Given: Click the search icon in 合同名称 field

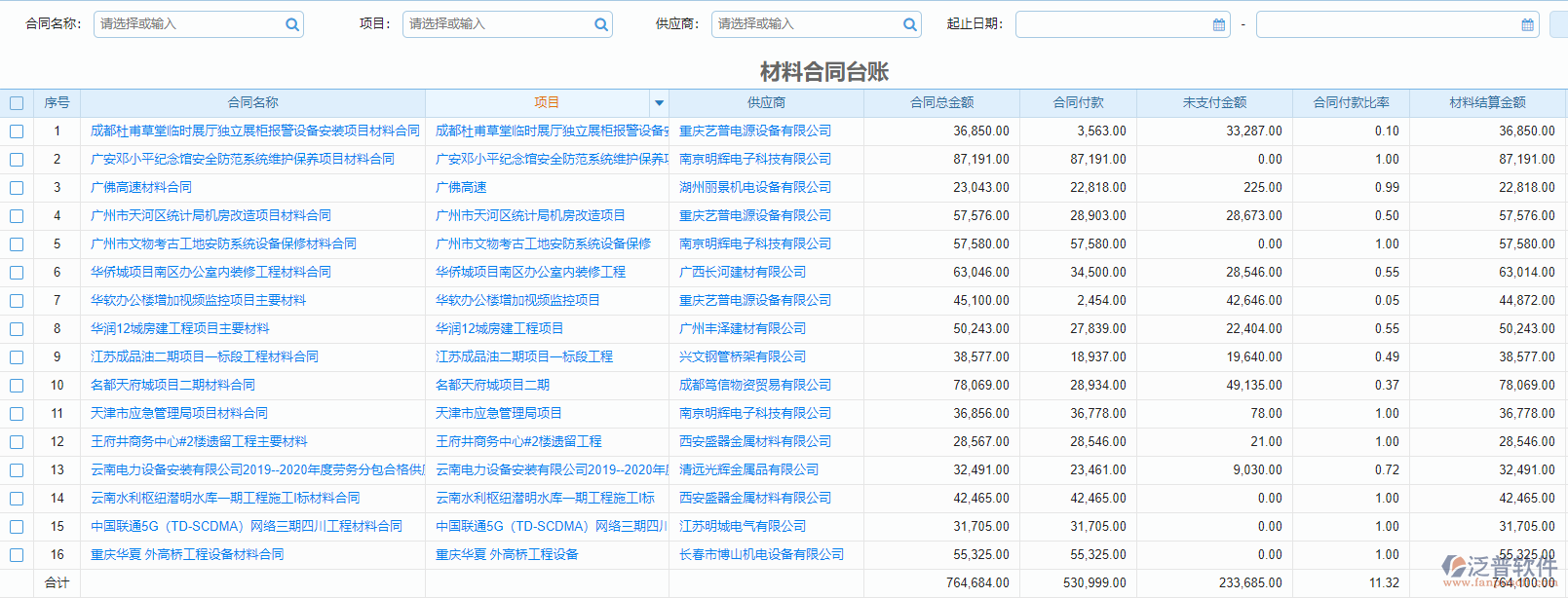Looking at the screenshot, I should pos(291,24).
